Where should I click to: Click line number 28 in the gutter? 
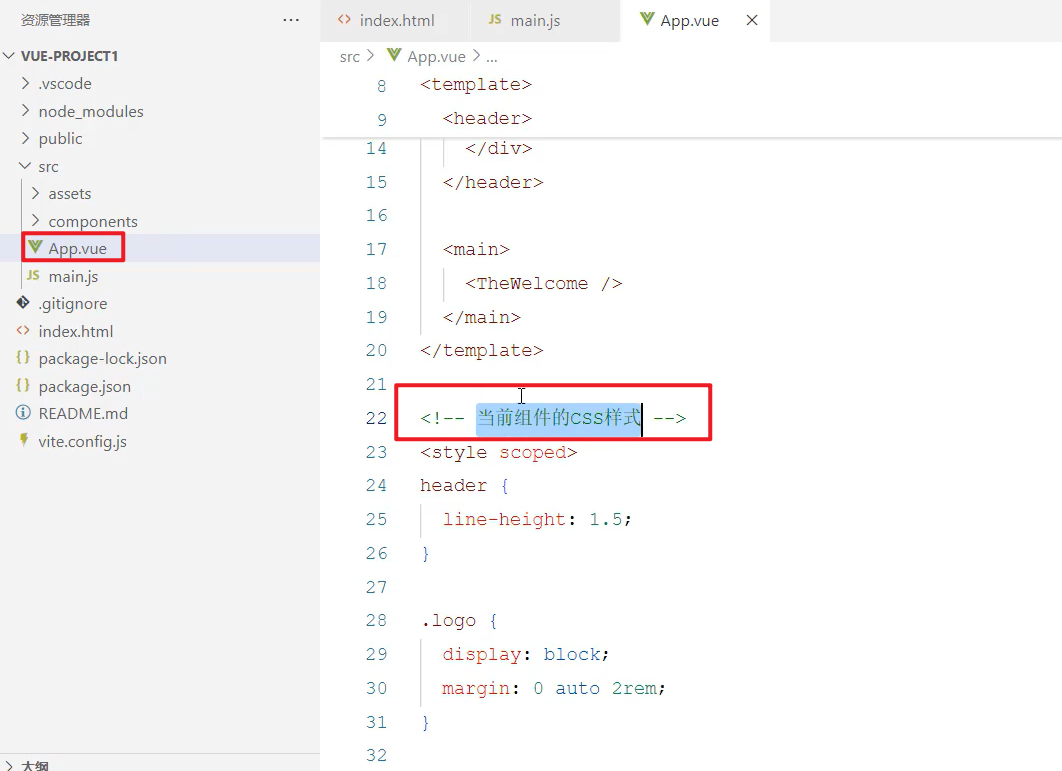pos(377,621)
